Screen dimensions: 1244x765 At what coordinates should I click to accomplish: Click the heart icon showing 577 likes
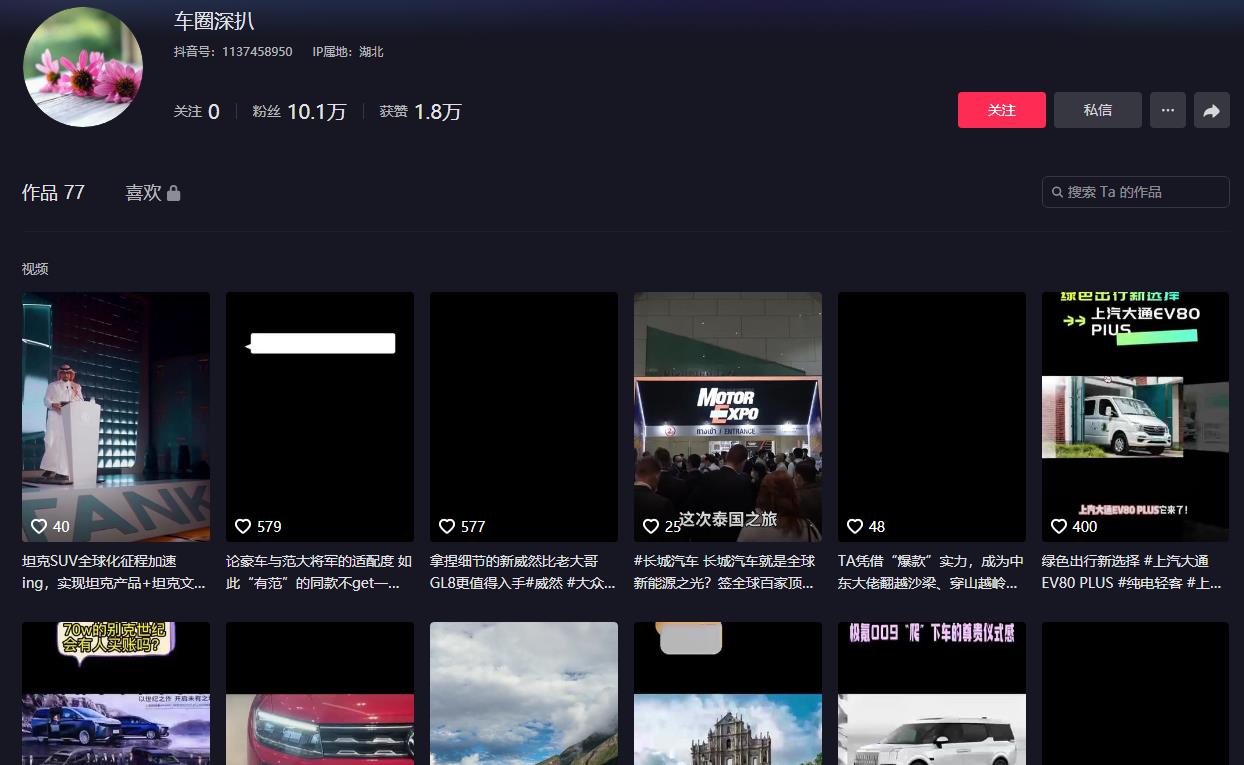[447, 526]
